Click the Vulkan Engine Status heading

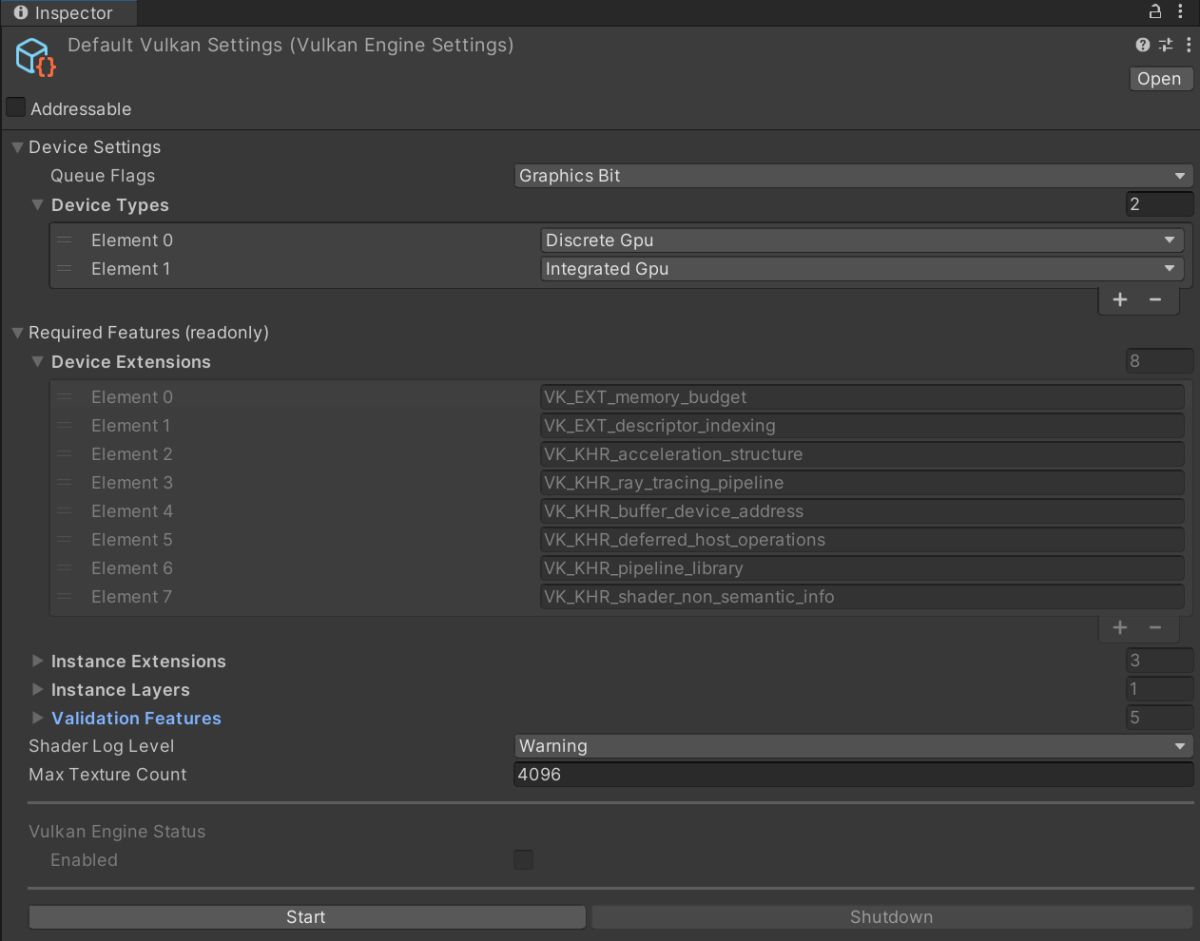(x=117, y=832)
